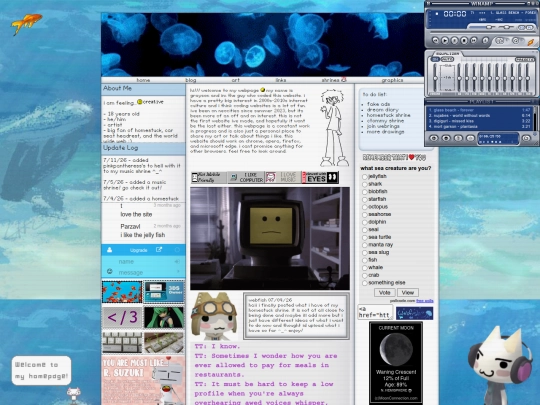Click the Not Mobile Friendly badge
The height and width of the screenshot is (405, 540).
(x=209, y=177)
